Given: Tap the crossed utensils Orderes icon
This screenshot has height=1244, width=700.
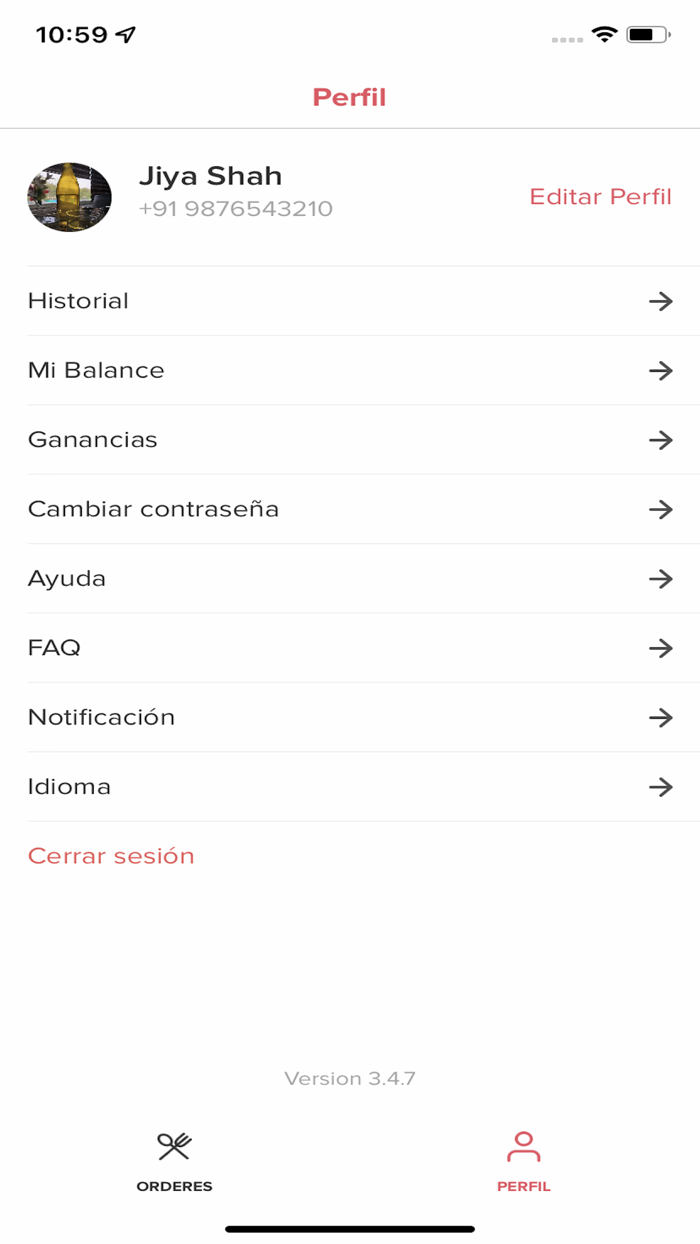Looking at the screenshot, I should [x=174, y=1146].
